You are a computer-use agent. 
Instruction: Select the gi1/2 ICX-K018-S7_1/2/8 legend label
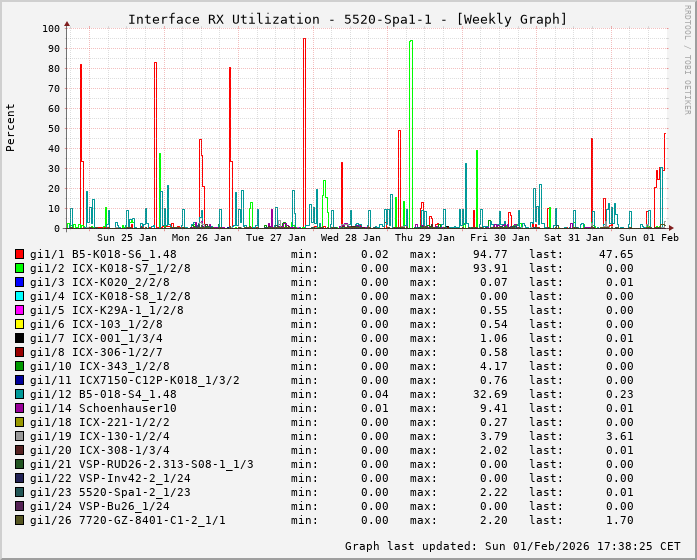click(110, 268)
